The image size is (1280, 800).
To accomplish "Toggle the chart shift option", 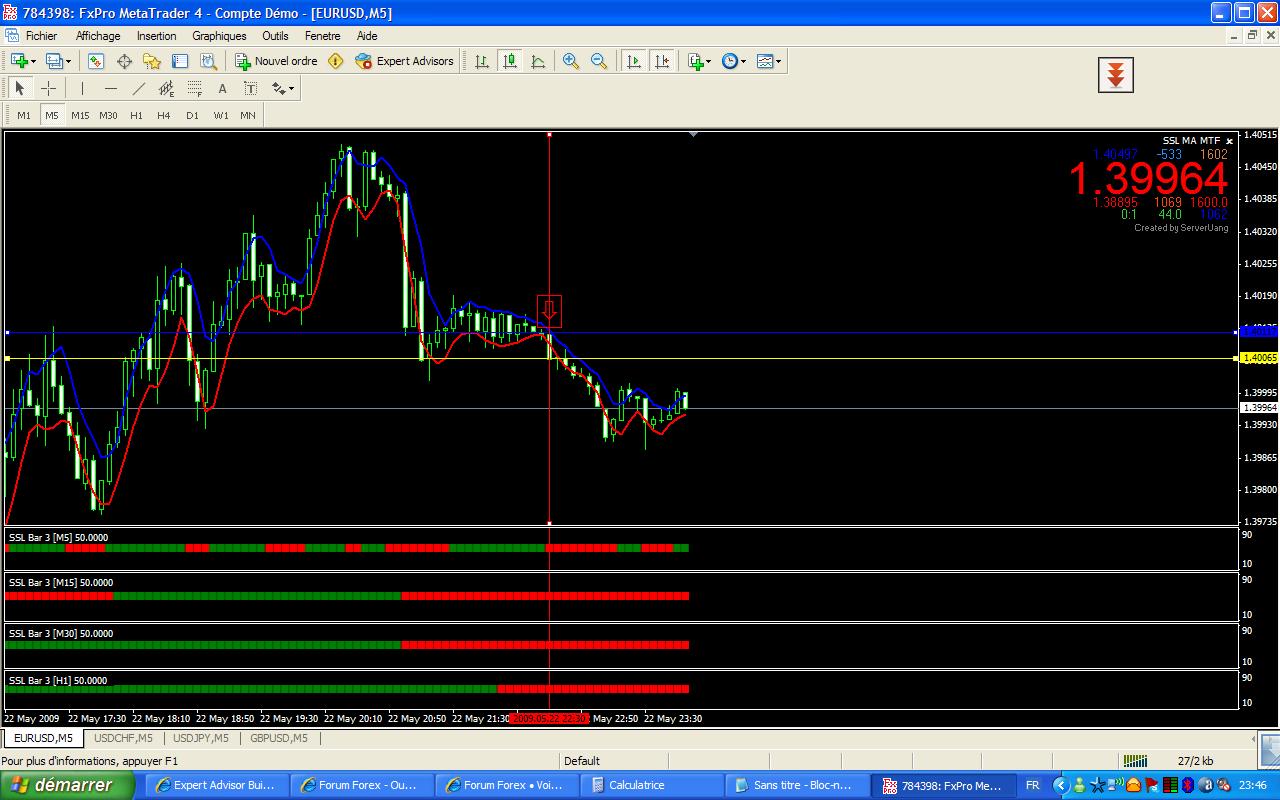I will pos(661,61).
